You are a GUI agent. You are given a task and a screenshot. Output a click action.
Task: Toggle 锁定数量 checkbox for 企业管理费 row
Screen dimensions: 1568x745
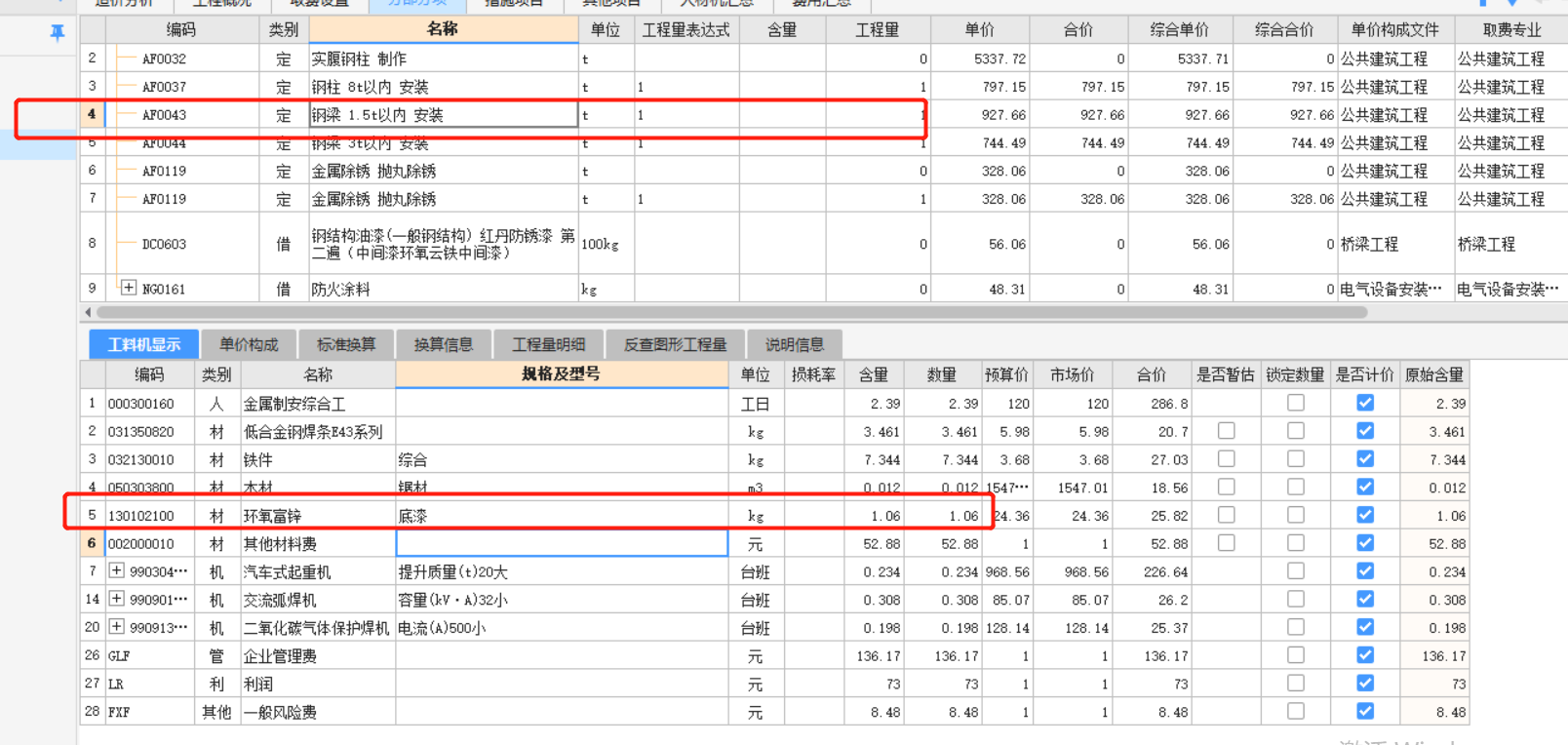point(1296,655)
